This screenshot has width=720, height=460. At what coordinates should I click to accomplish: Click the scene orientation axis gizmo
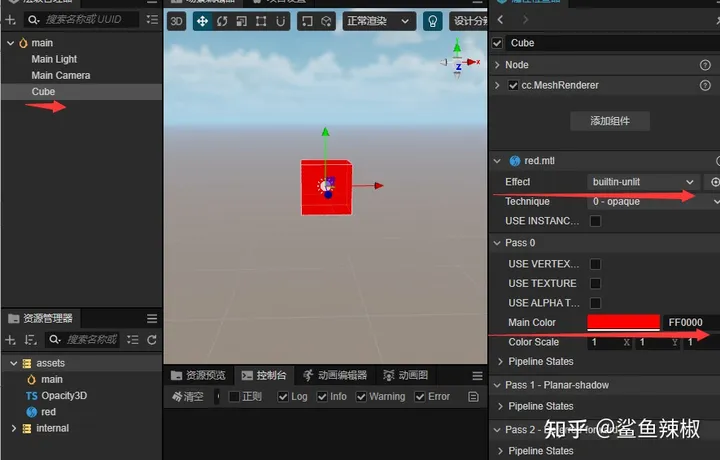point(459,60)
